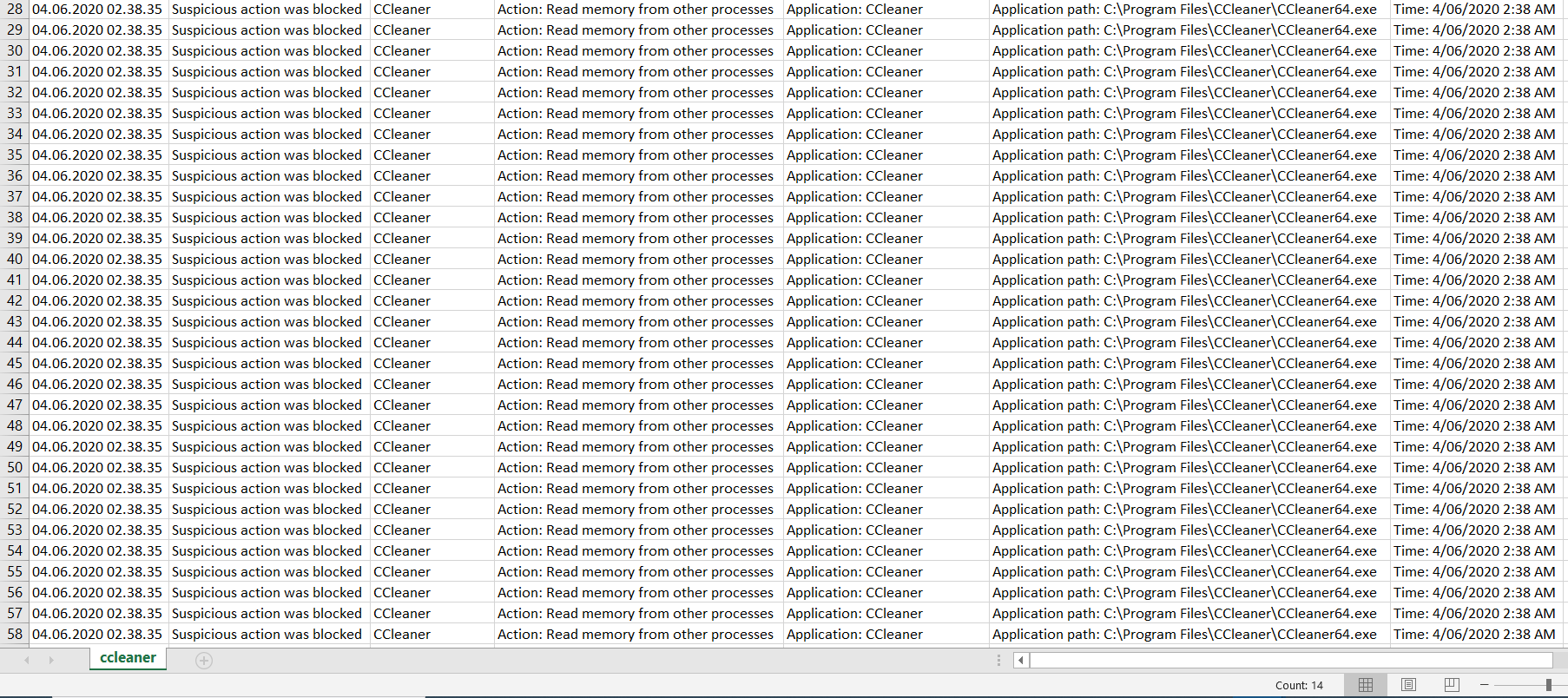The width and height of the screenshot is (1568, 698).
Task: Click the zoom out minus button
Action: click(x=1485, y=685)
